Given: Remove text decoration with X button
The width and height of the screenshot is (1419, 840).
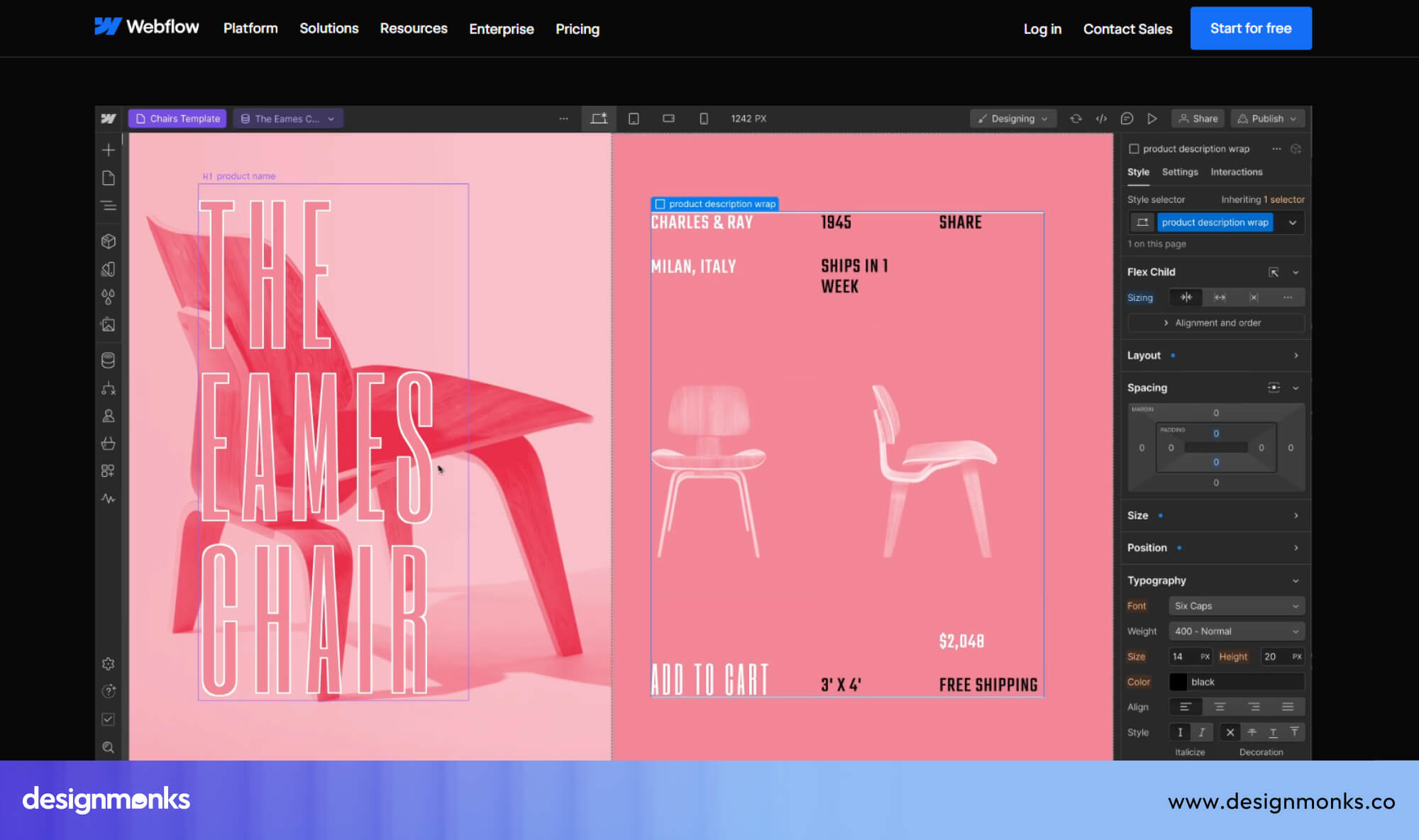Looking at the screenshot, I should point(1230,732).
